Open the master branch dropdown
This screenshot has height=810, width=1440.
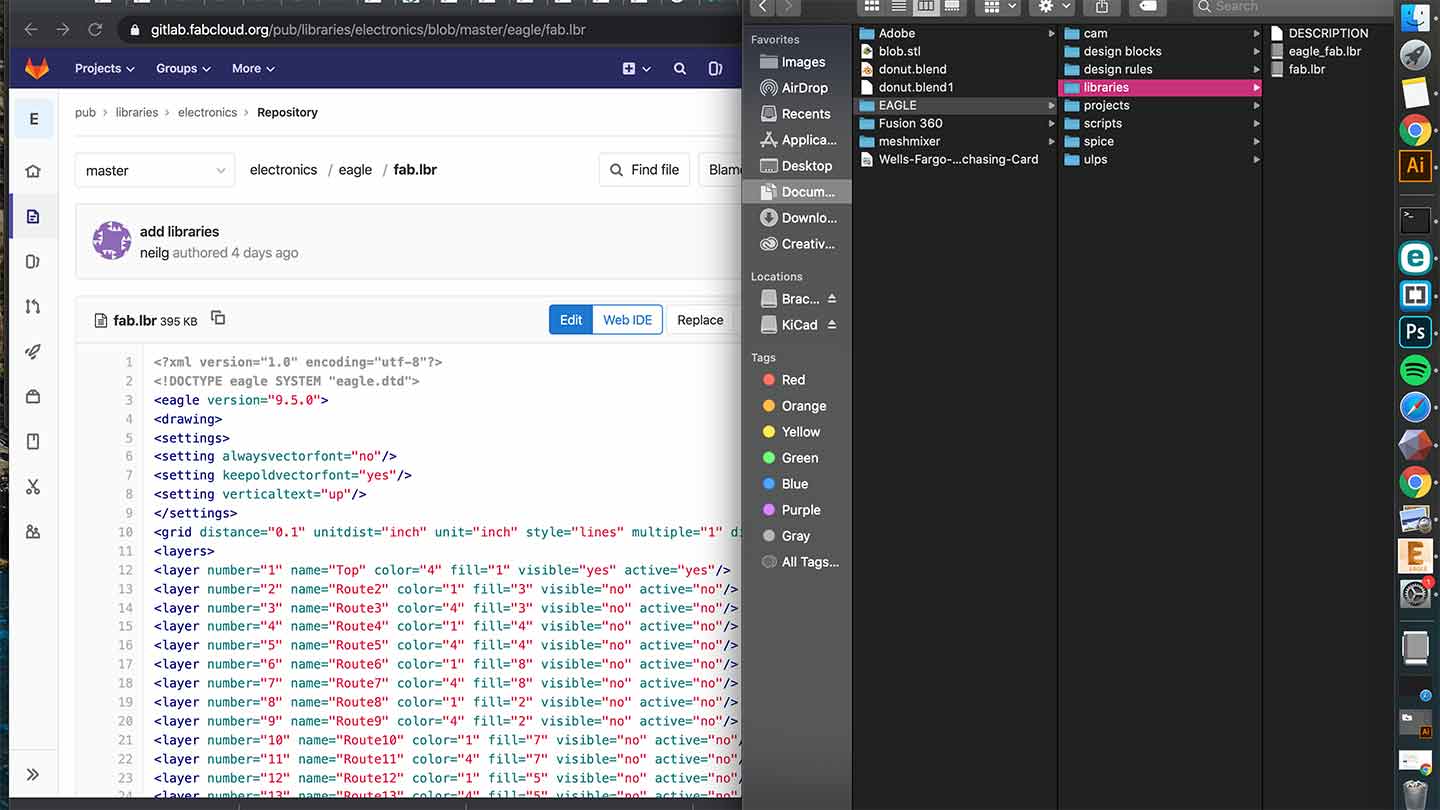coord(155,171)
